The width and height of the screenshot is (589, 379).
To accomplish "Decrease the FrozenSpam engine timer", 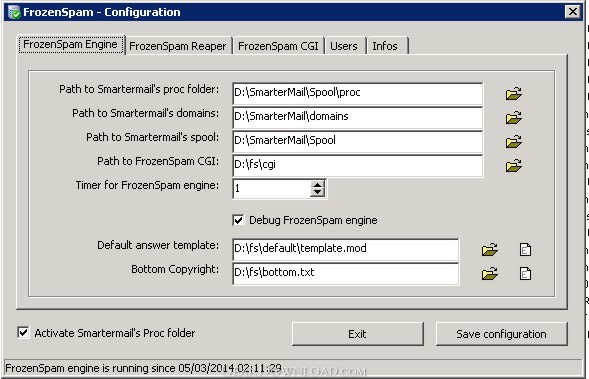I will point(317,192).
